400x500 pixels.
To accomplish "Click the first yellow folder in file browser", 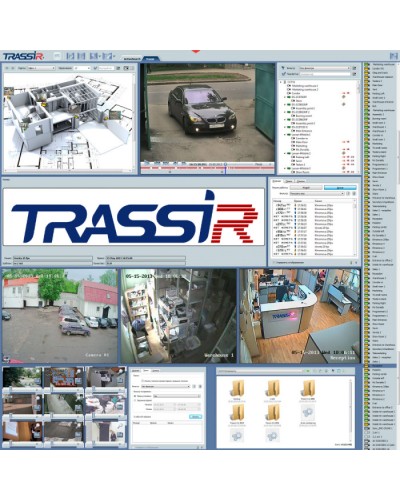I will (x=237, y=388).
